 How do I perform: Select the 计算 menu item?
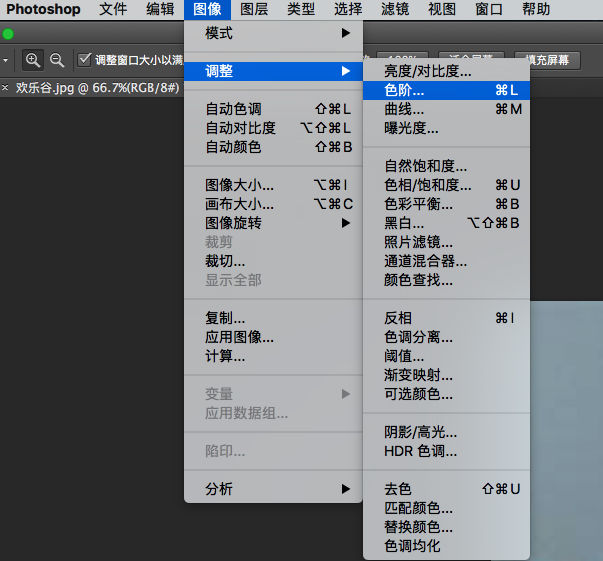273,356
